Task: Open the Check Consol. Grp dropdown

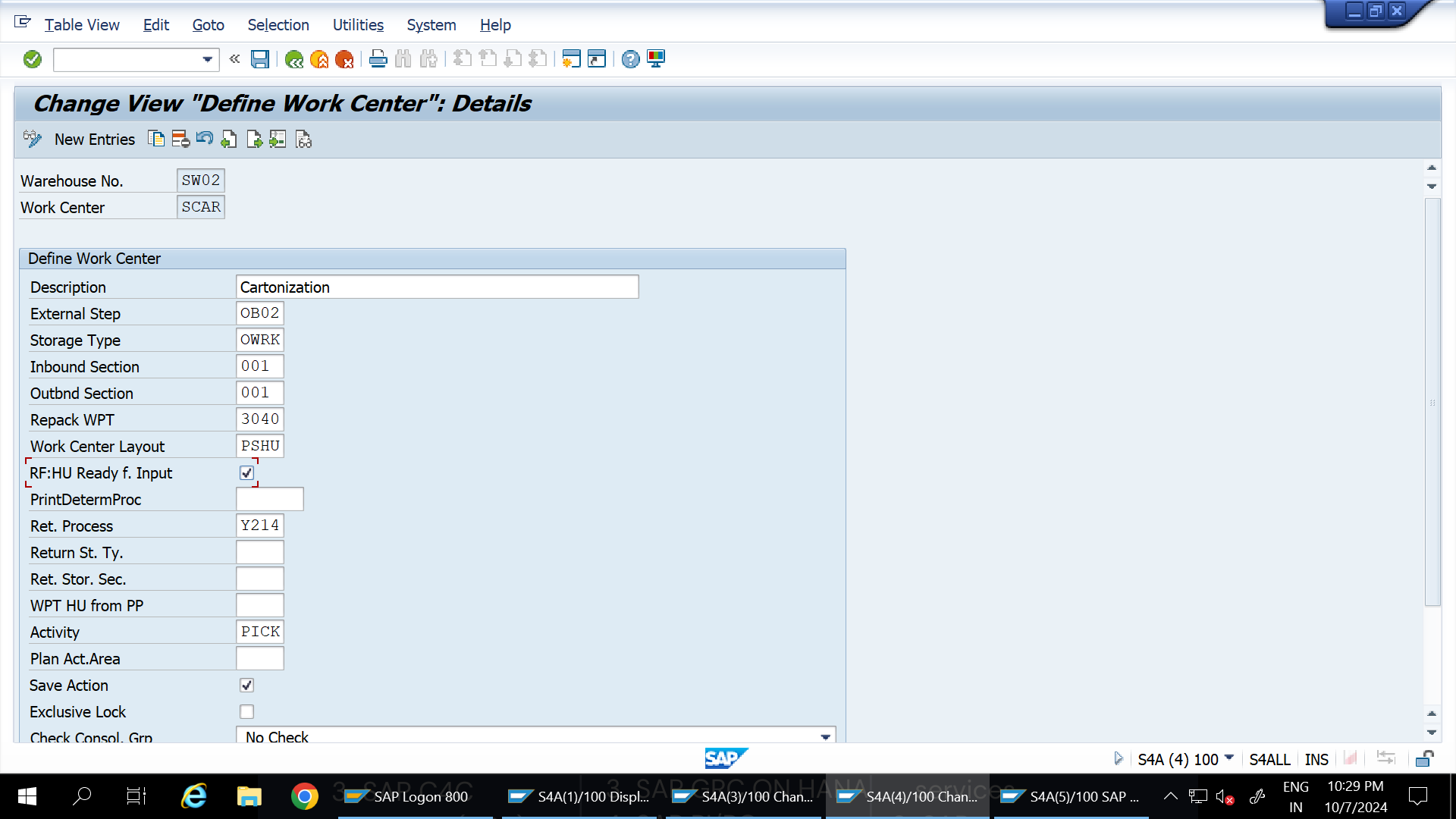Action: tap(825, 736)
